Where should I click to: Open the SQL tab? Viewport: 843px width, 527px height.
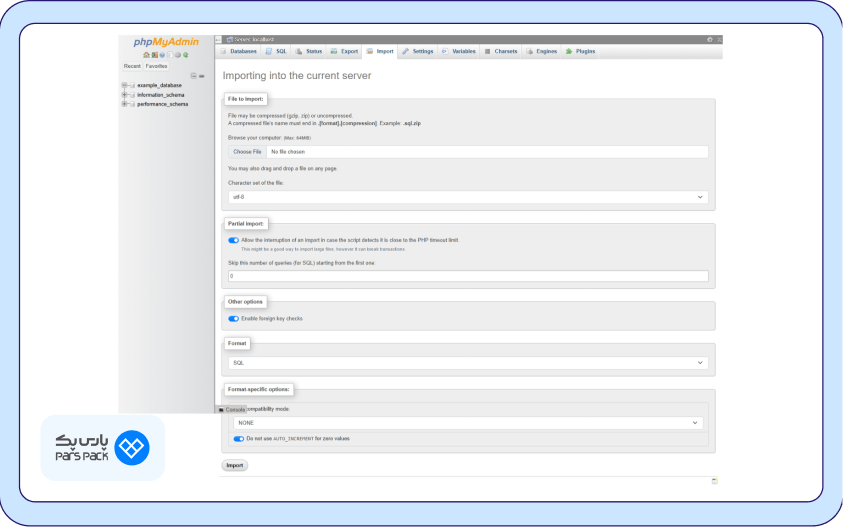[276, 52]
